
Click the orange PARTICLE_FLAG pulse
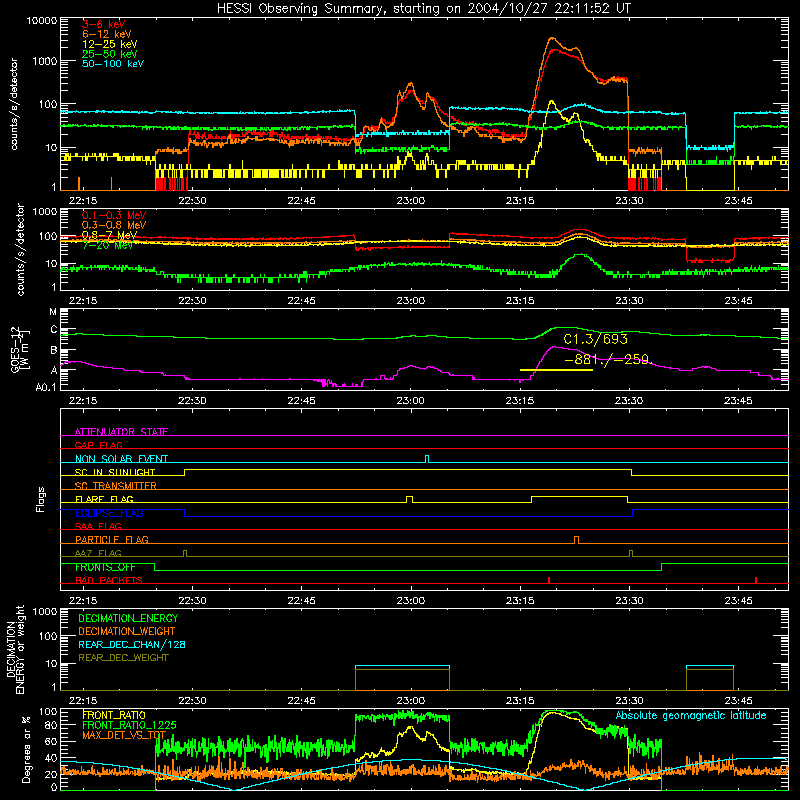coord(577,540)
